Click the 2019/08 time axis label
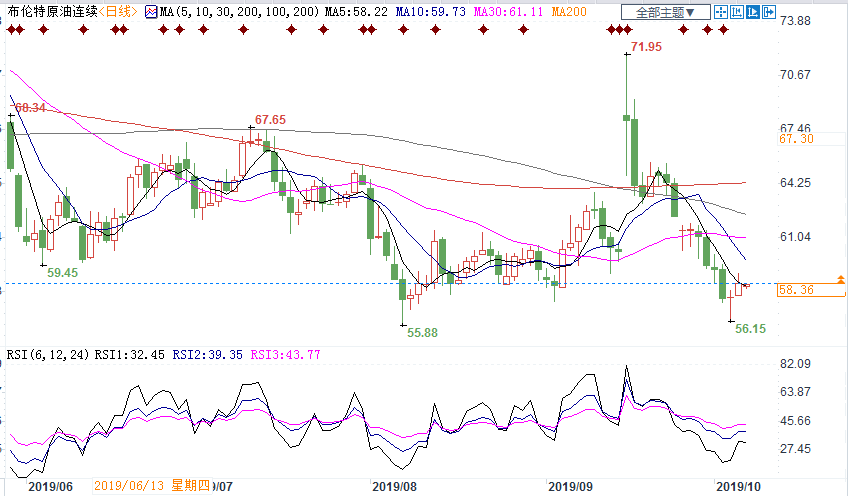848x496 pixels. (395, 486)
